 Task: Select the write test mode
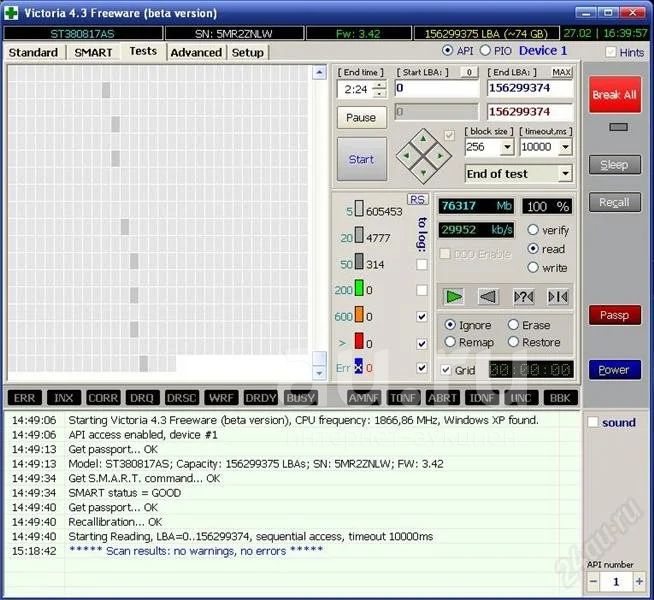[x=533, y=267]
